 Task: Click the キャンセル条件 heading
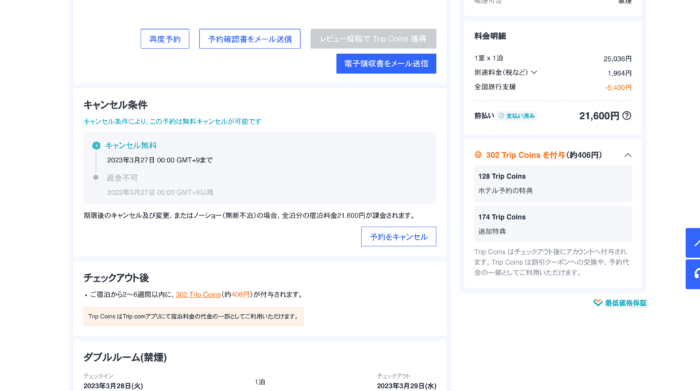click(115, 105)
